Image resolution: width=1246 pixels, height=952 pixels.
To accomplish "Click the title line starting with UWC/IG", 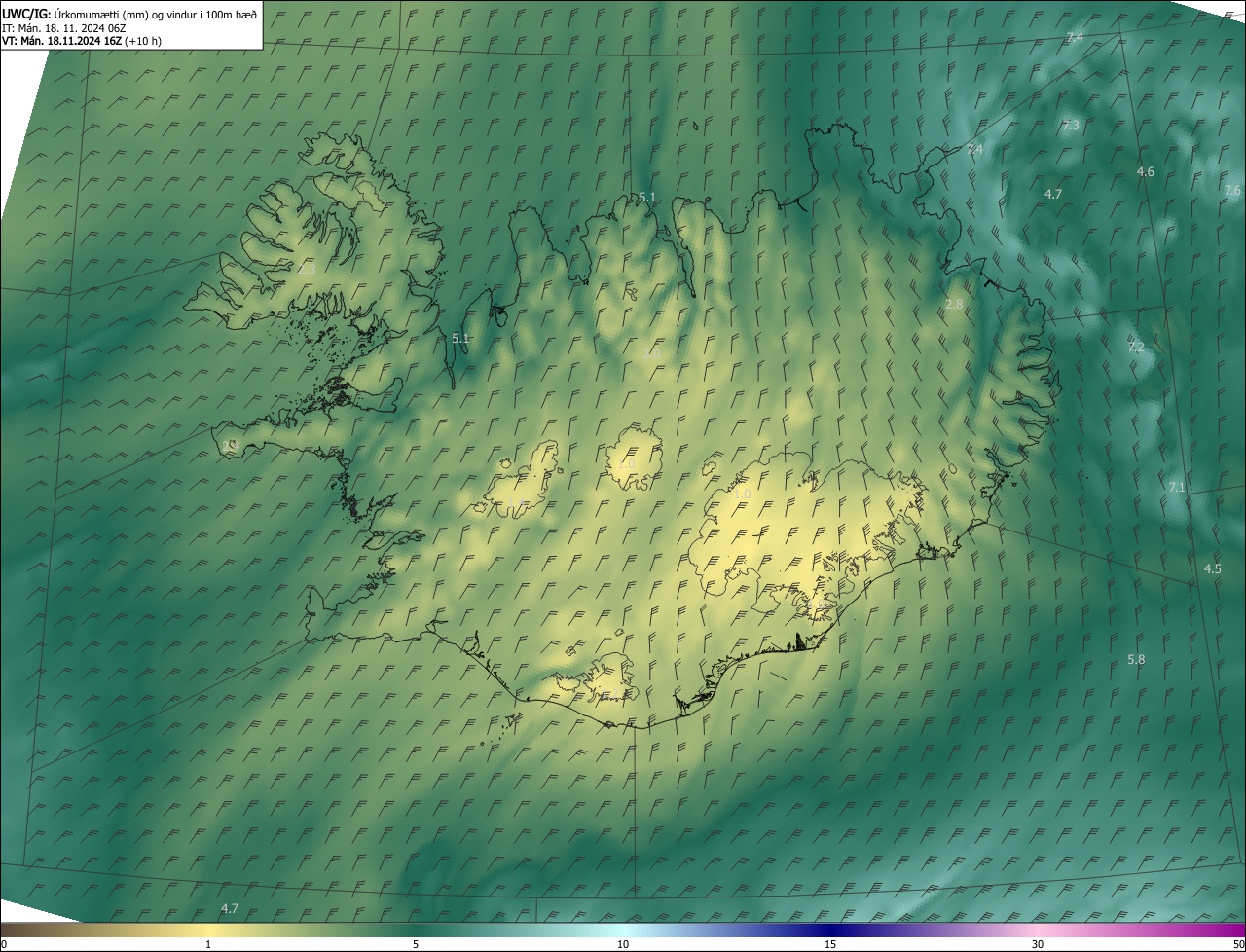I will (x=129, y=14).
